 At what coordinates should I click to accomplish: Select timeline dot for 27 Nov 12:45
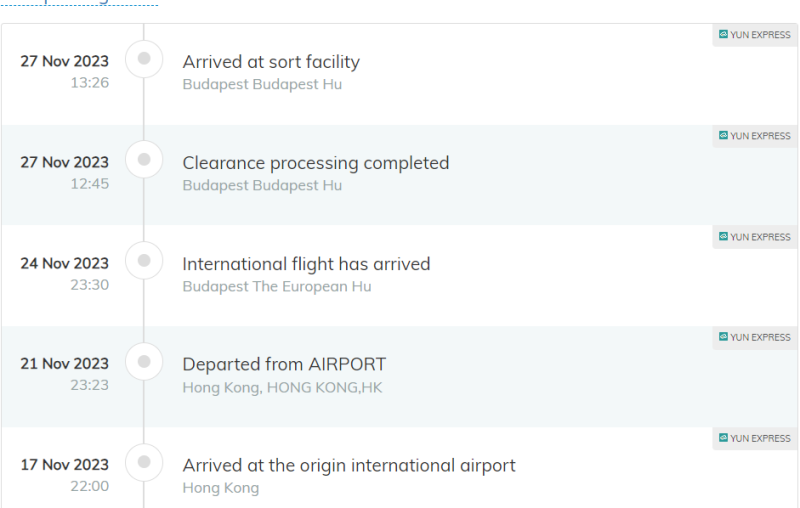[x=144, y=160]
